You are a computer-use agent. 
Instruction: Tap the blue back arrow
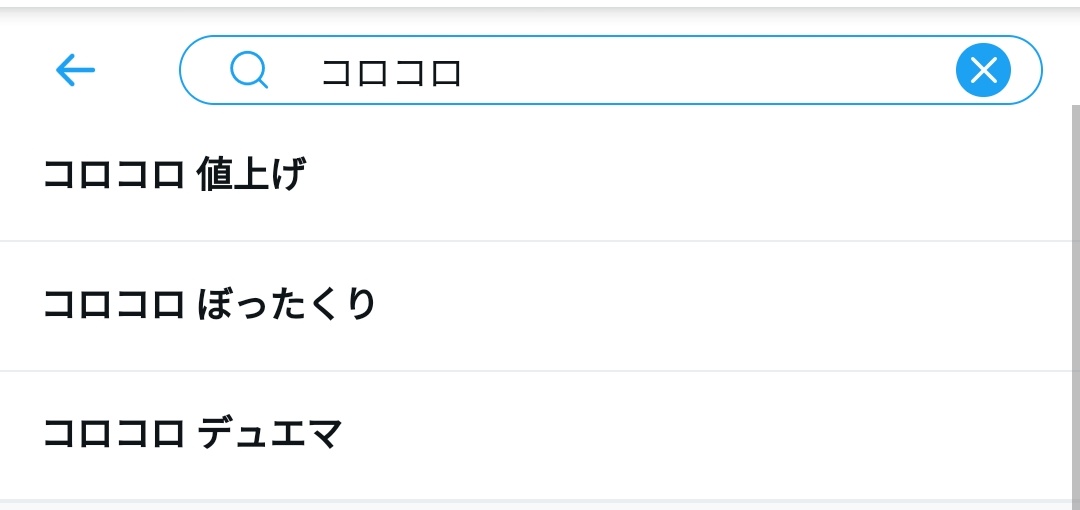[x=75, y=70]
